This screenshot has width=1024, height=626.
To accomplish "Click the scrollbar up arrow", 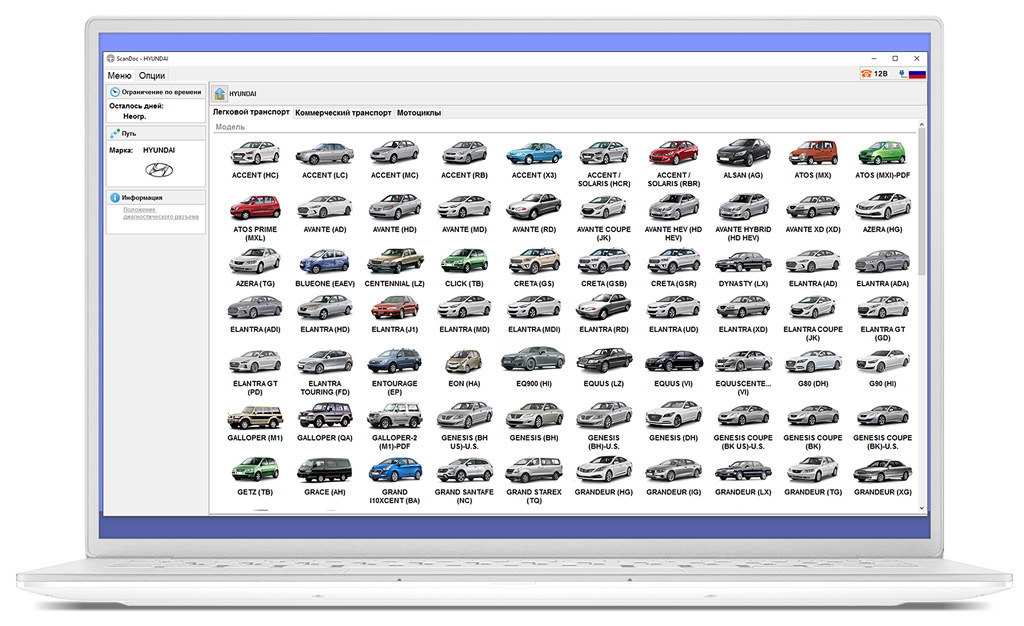I will (x=921, y=124).
